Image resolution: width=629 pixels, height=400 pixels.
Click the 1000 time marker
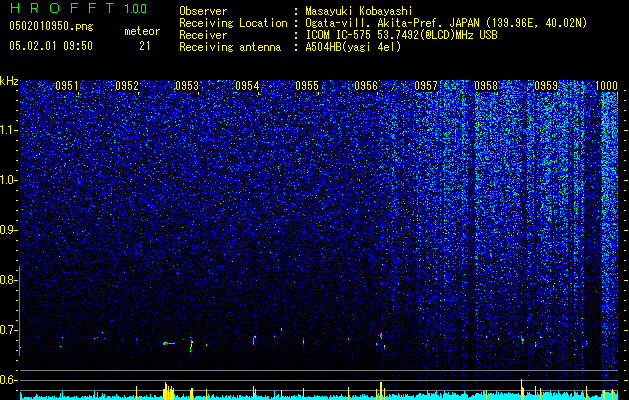(x=606, y=86)
